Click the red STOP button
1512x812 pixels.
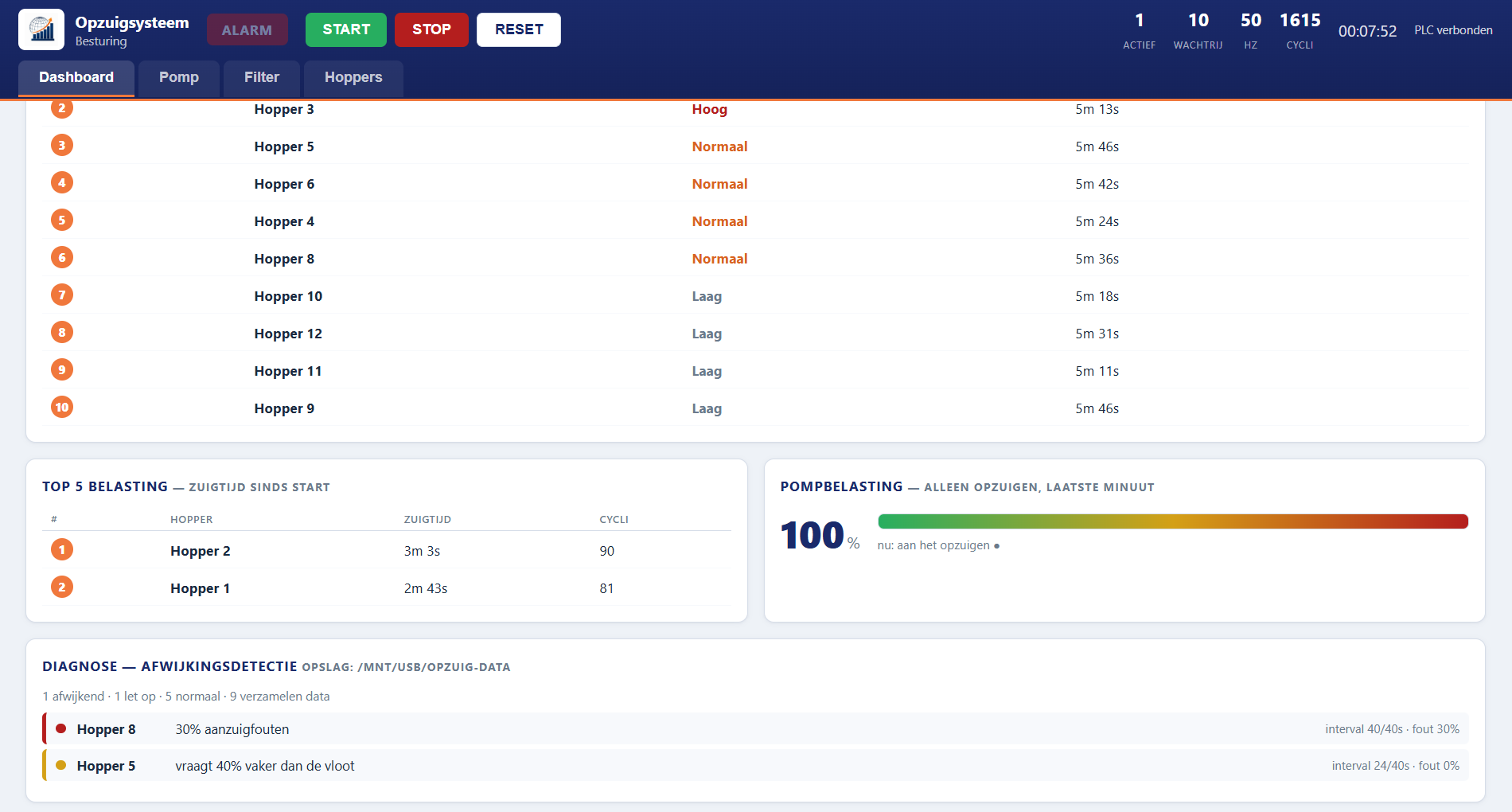coord(431,29)
